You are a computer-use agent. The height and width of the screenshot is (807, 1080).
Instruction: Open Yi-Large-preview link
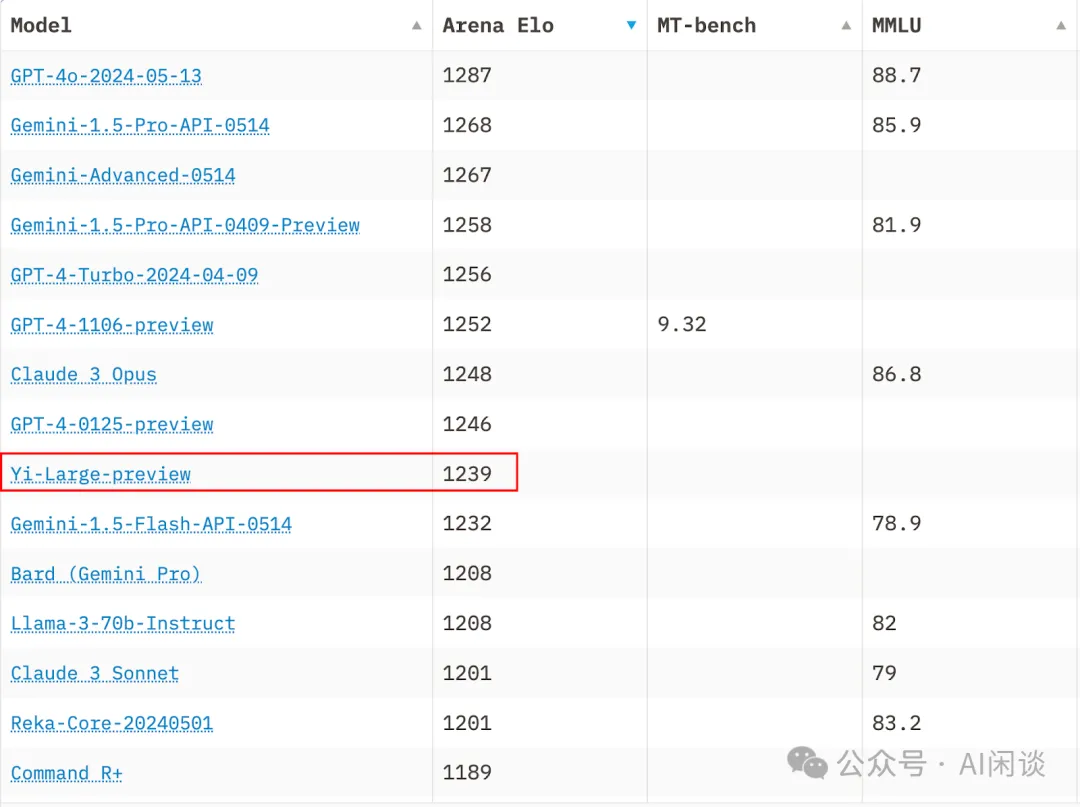coord(101,474)
